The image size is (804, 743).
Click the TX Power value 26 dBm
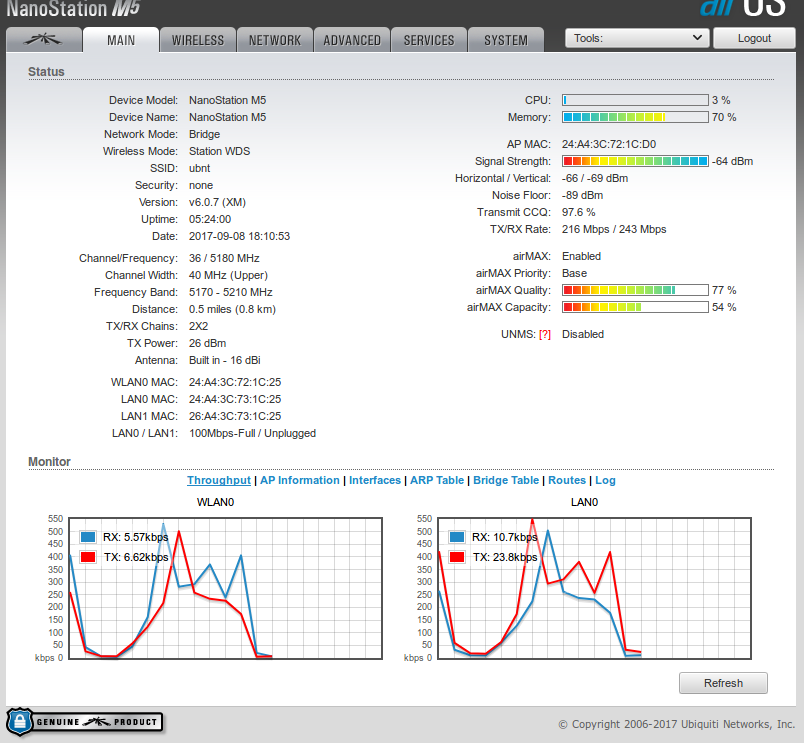[x=207, y=343]
